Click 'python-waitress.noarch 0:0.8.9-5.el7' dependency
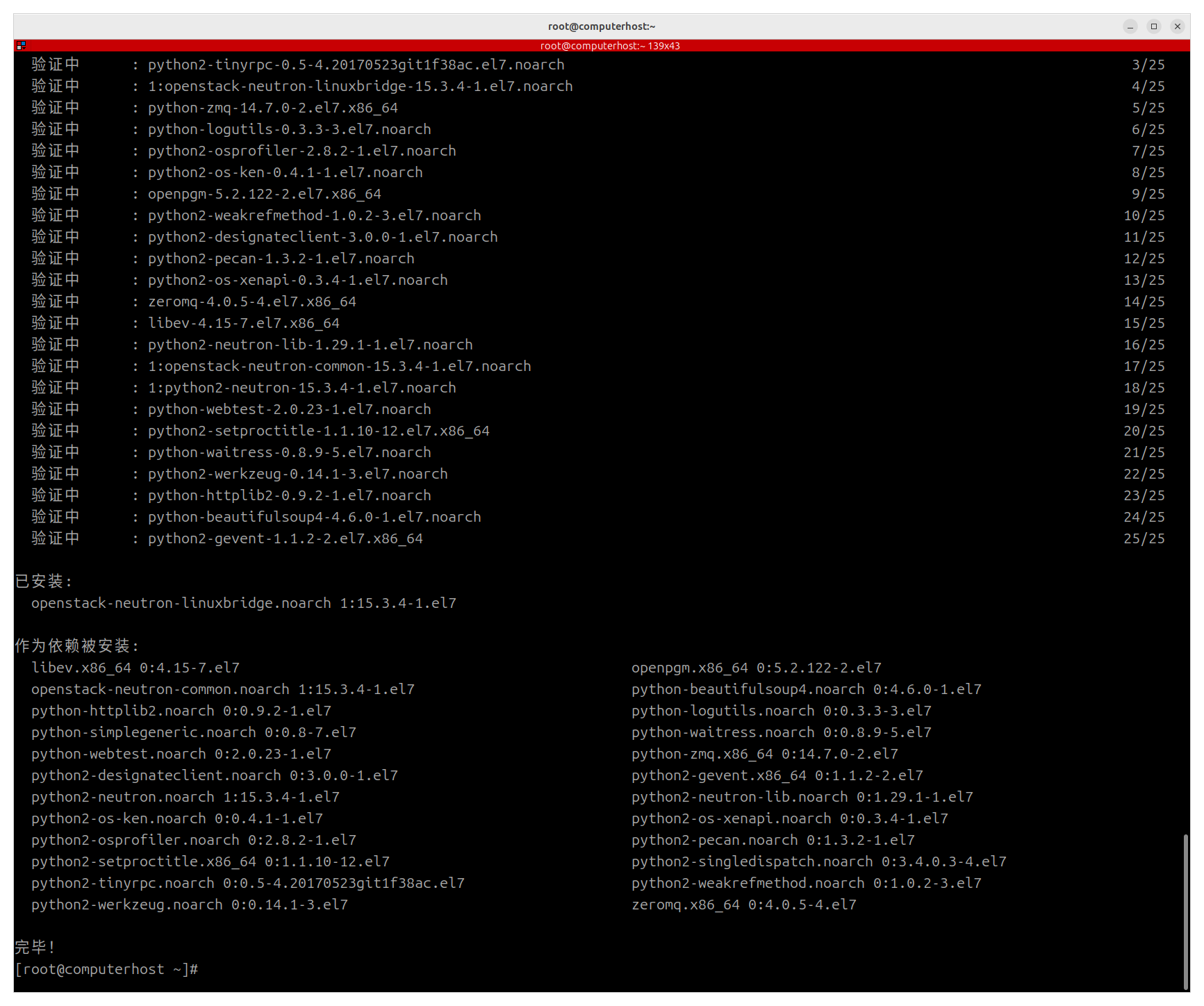Viewport: 1204px width, 1006px height. 782,732
